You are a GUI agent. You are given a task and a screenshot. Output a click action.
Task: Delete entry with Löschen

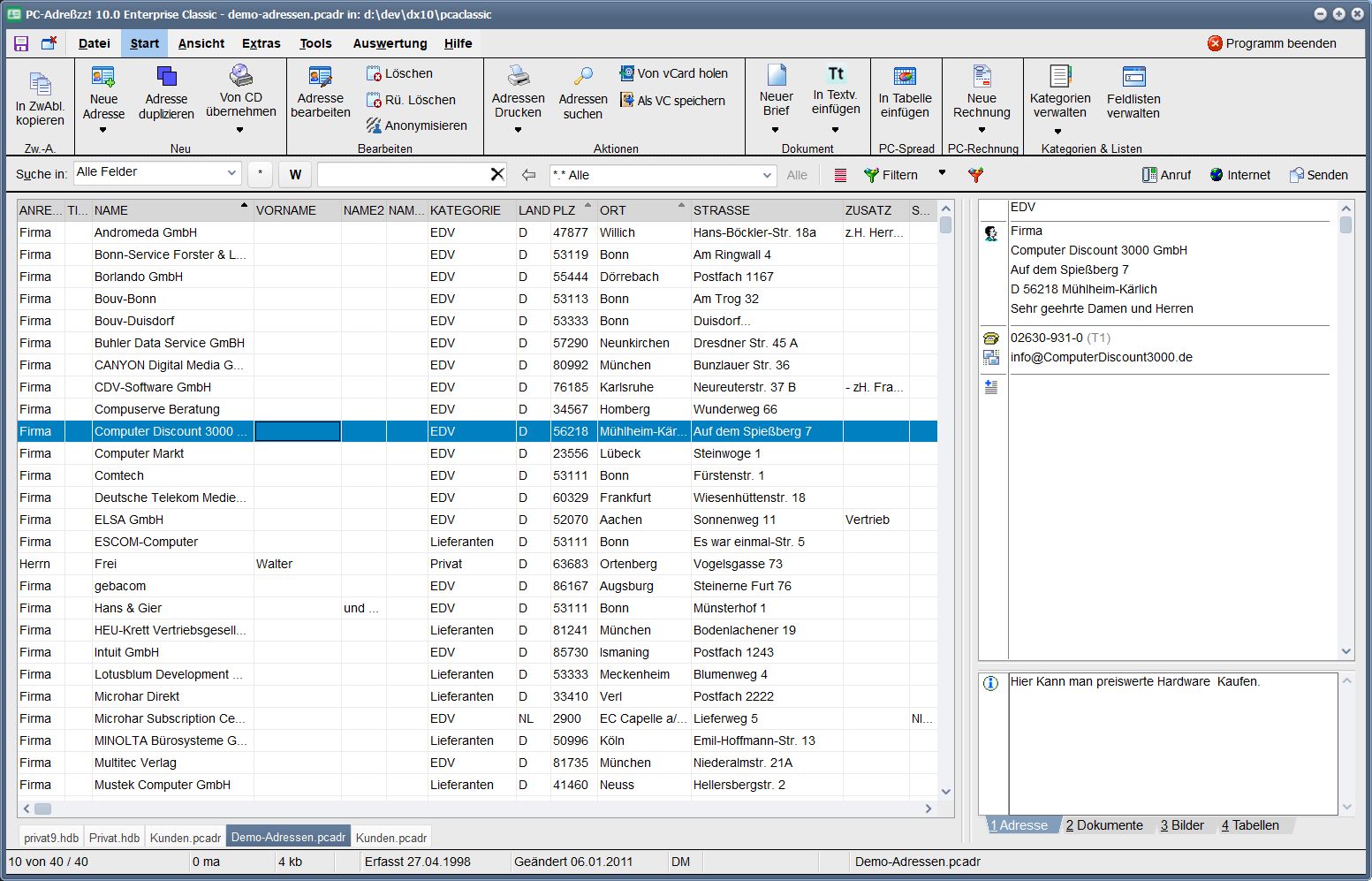point(399,73)
